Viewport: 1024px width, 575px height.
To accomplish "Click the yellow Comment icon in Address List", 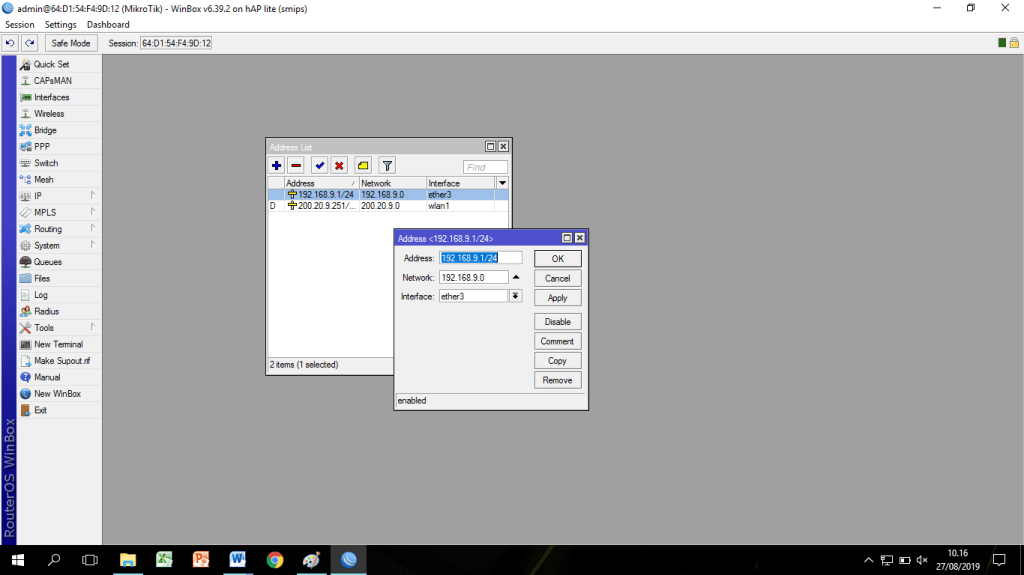I will [363, 166].
